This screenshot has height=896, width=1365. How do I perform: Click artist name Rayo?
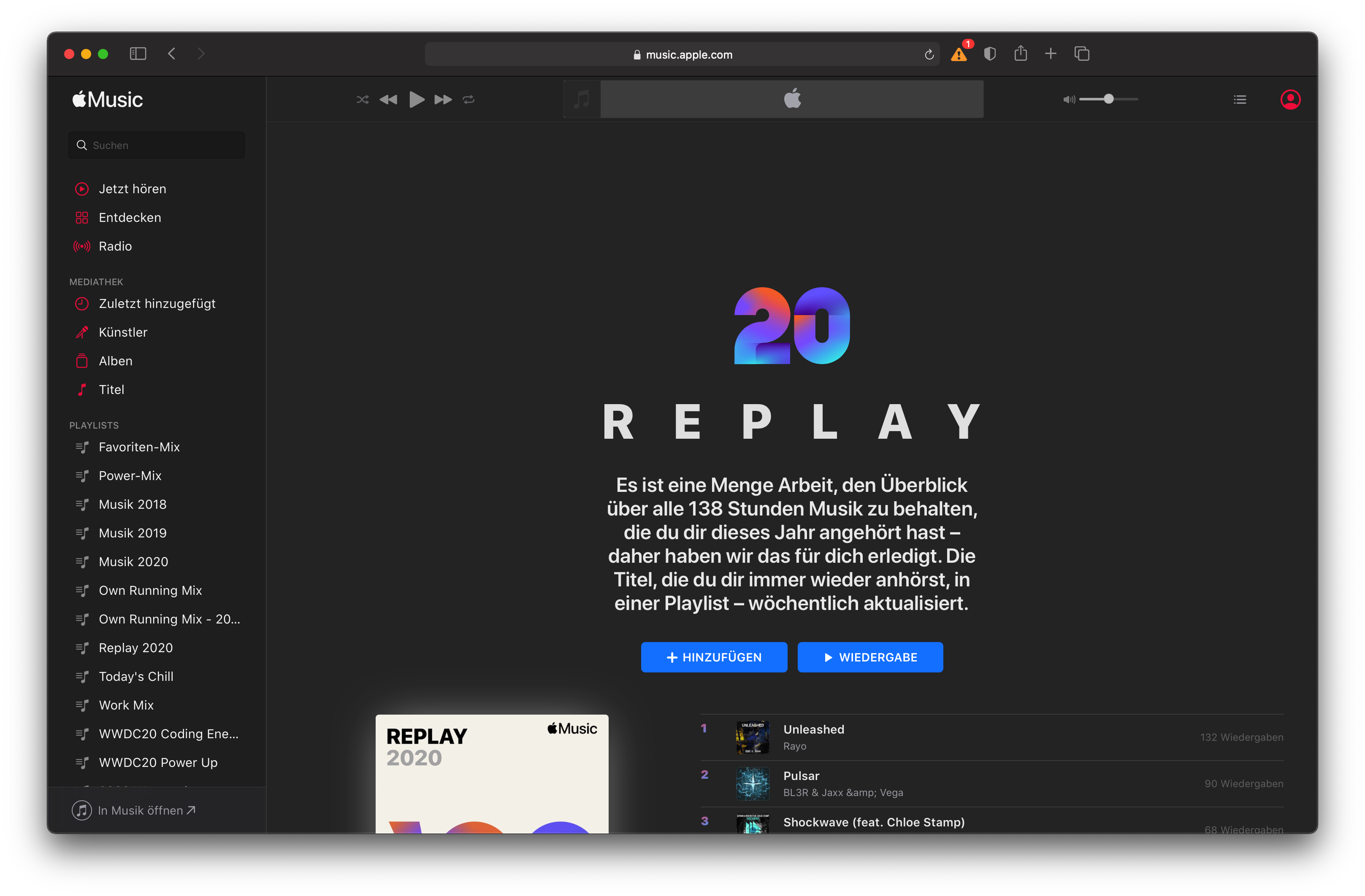coord(795,746)
